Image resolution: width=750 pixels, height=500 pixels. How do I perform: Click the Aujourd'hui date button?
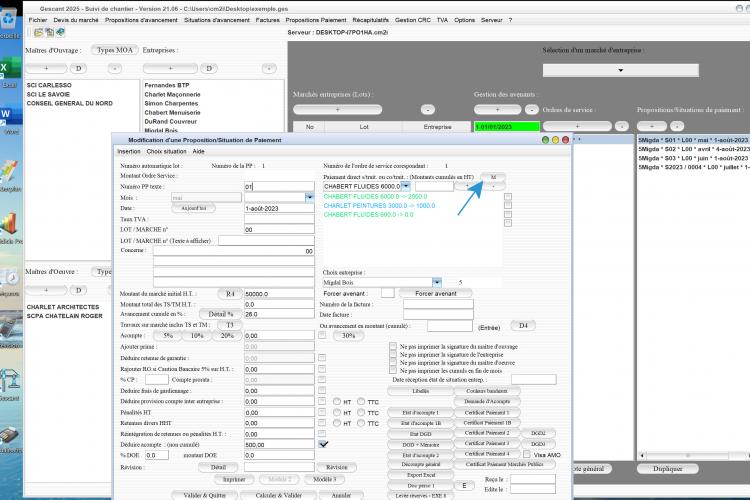(194, 208)
